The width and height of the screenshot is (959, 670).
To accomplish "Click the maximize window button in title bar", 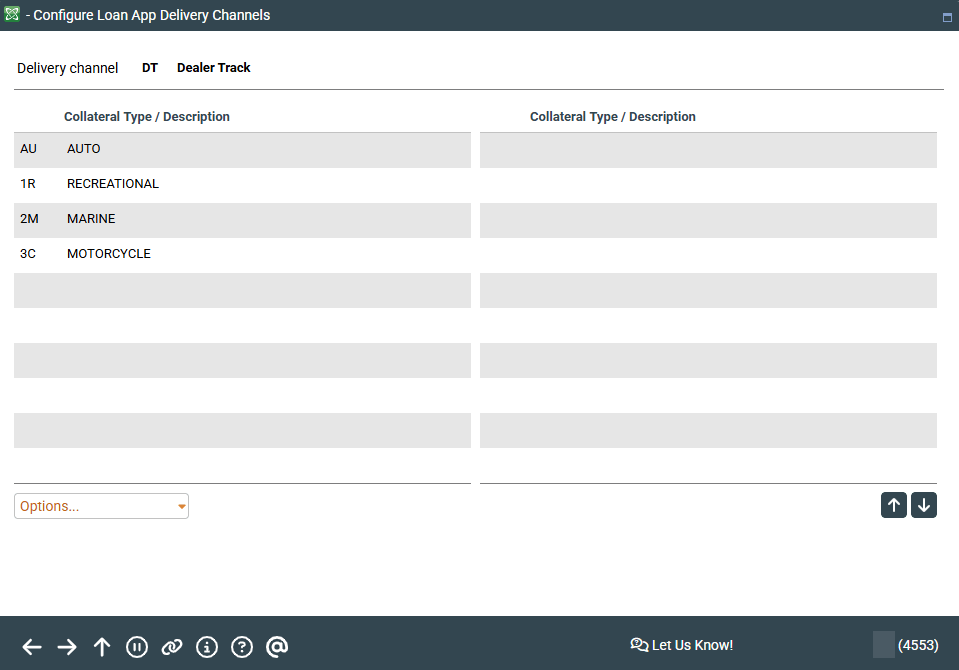I will (x=946, y=17).
